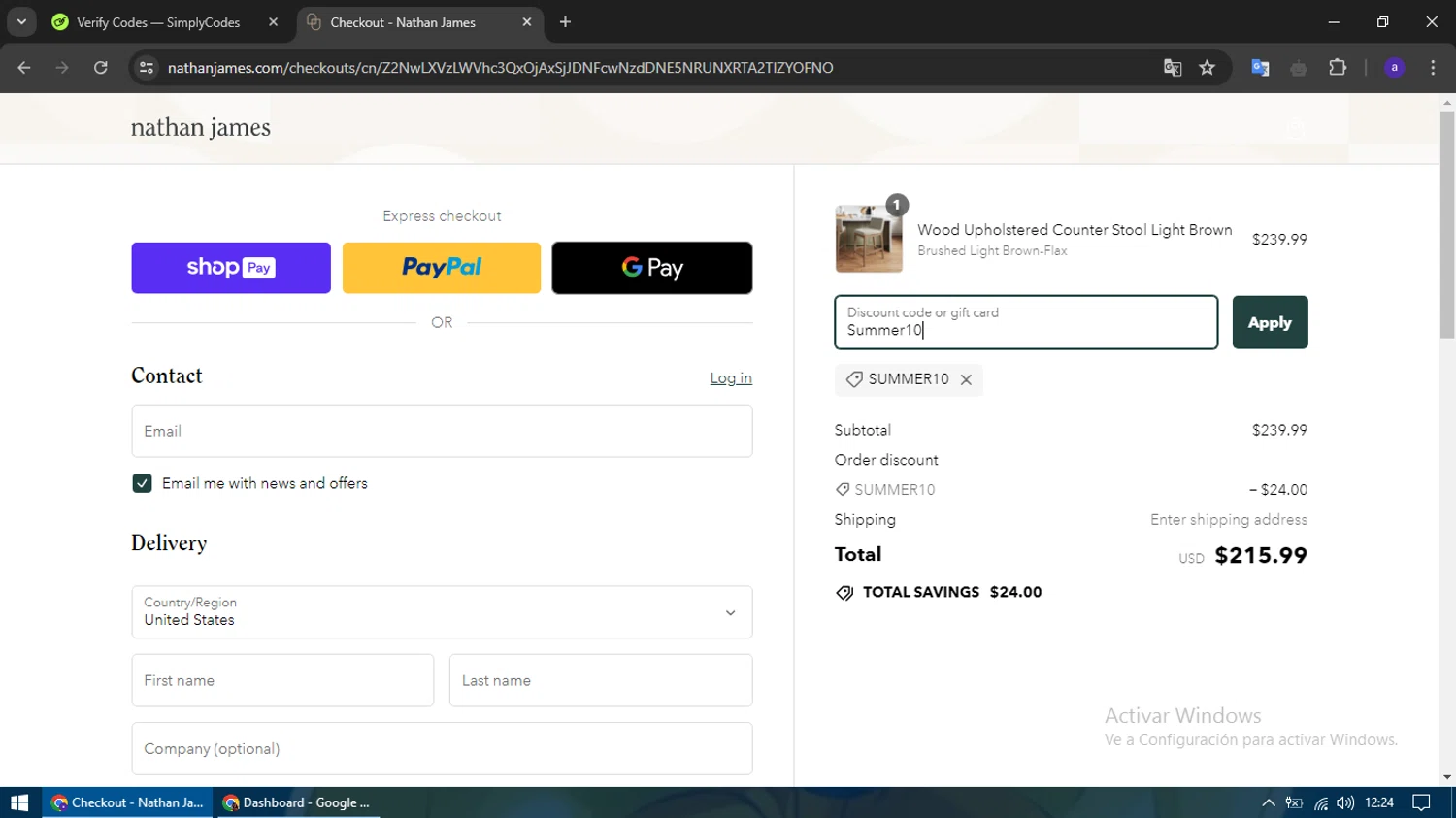
Task: Show hidden system tray icons
Action: click(1268, 802)
